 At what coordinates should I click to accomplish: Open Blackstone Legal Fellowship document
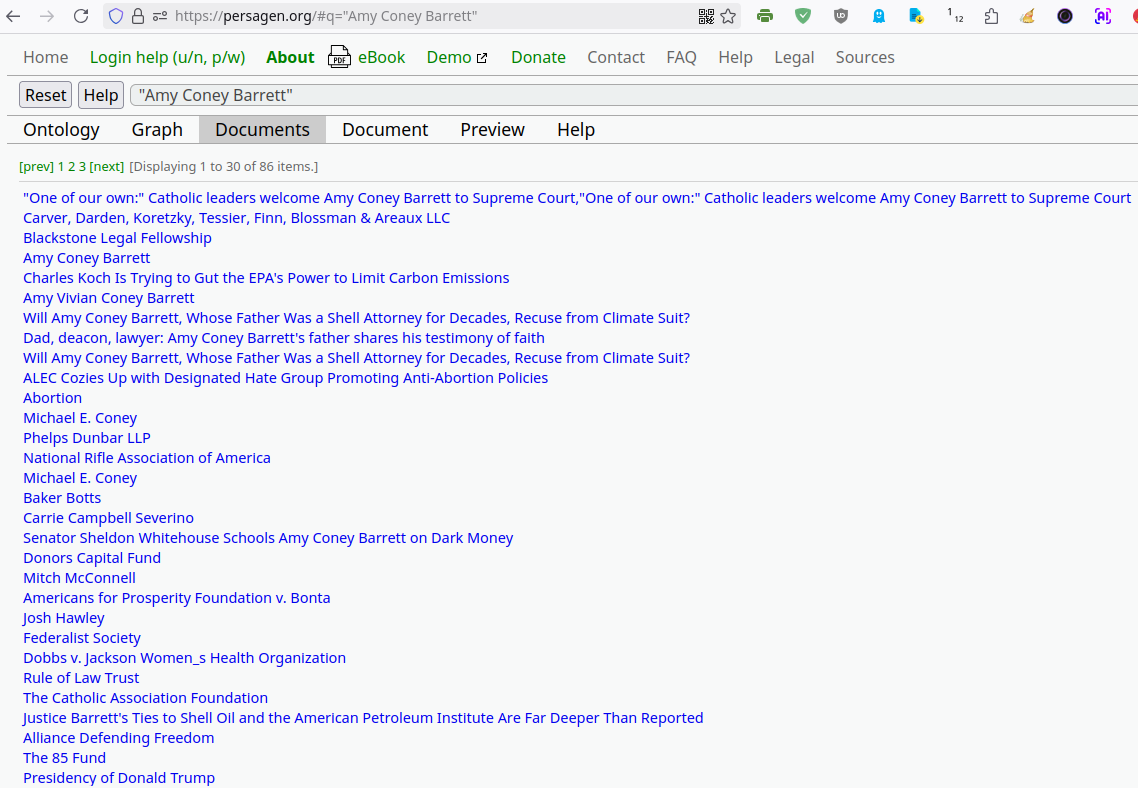pyautogui.click(x=118, y=238)
